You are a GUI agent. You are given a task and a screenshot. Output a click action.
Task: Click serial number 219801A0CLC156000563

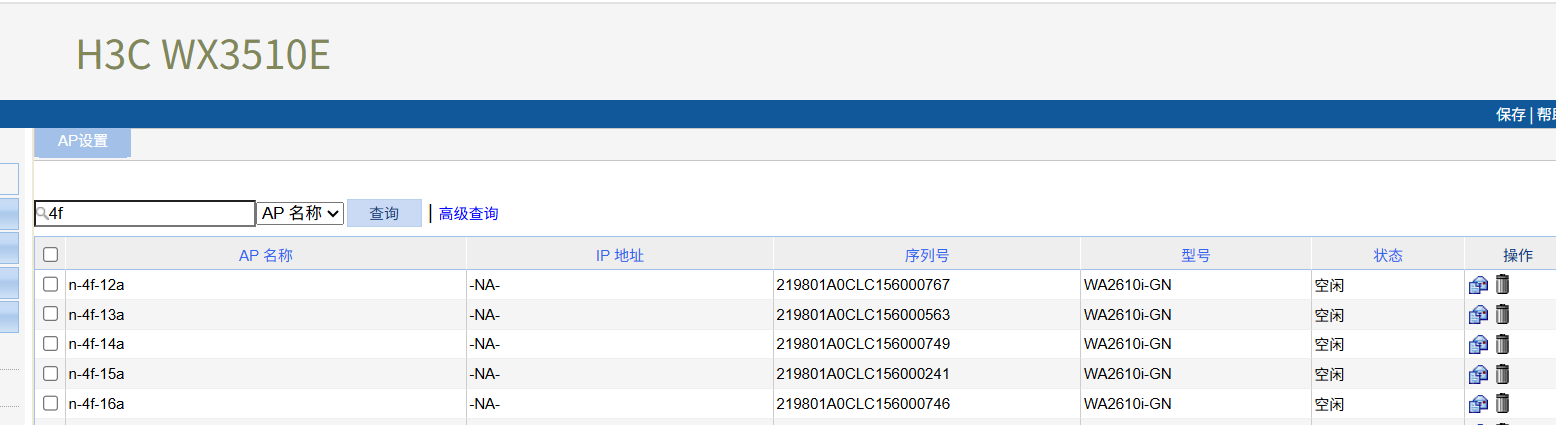tap(863, 315)
